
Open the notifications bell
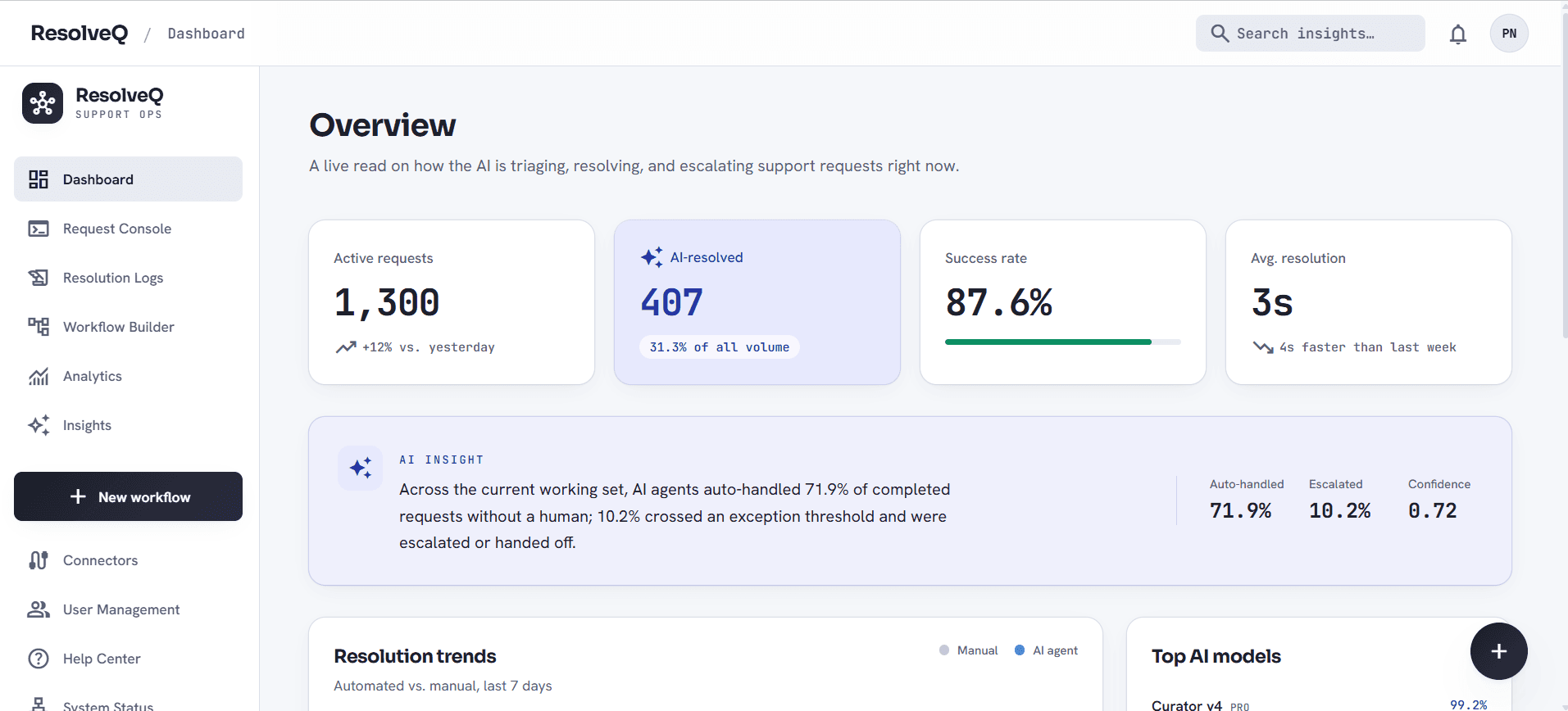click(1457, 34)
